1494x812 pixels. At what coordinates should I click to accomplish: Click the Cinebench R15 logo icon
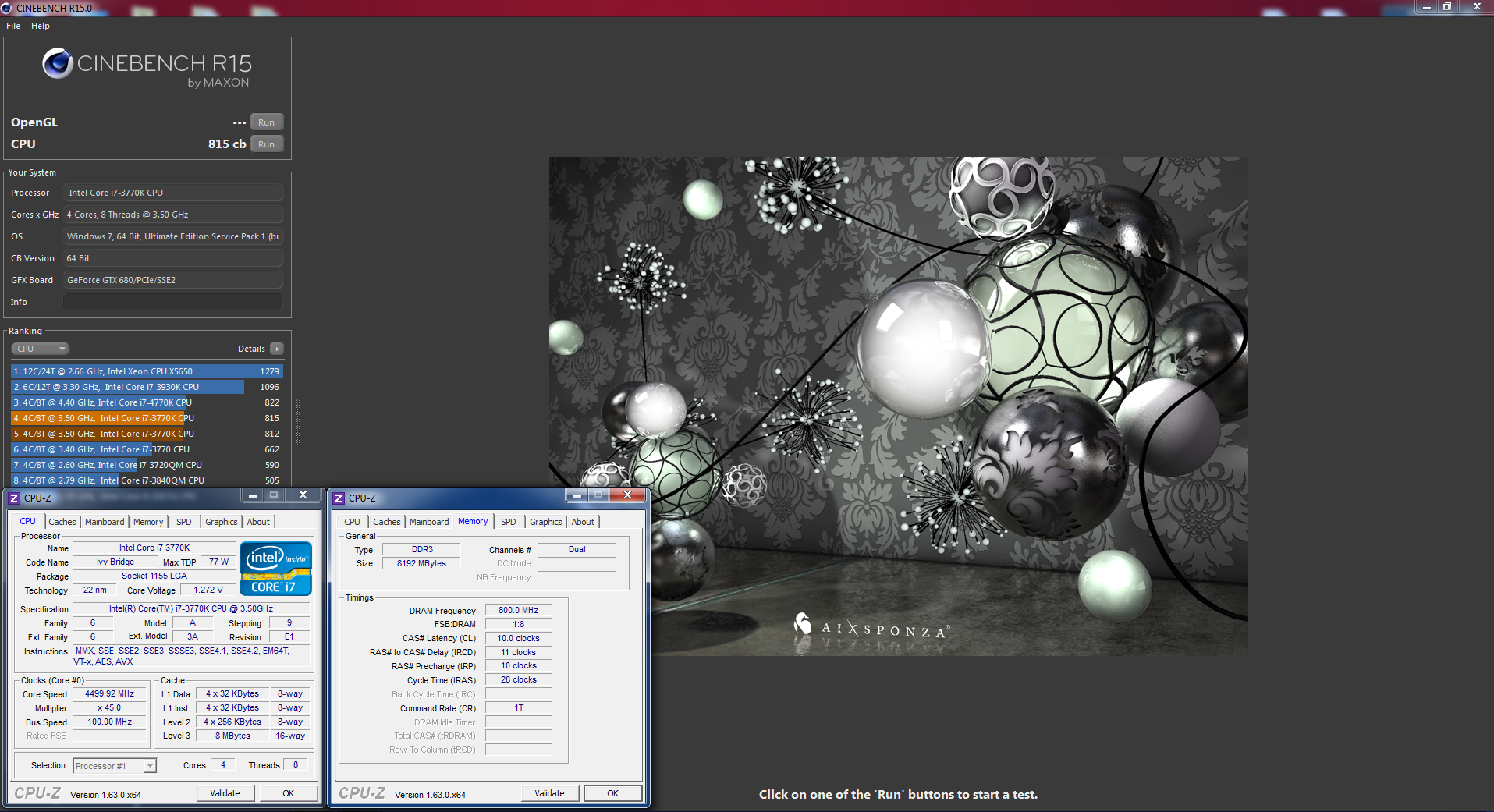[58, 64]
